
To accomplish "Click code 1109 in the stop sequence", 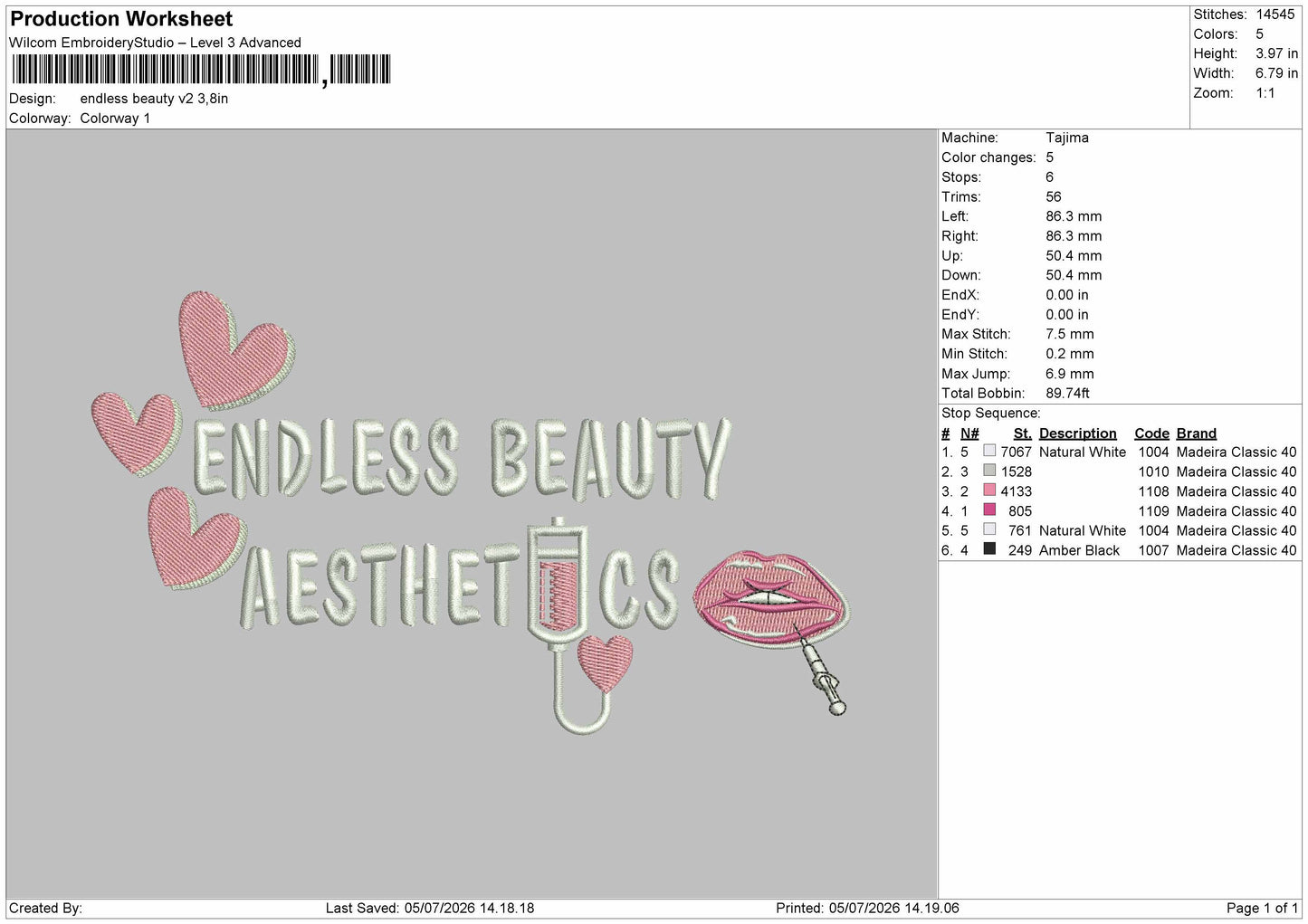I will (x=1154, y=510).
